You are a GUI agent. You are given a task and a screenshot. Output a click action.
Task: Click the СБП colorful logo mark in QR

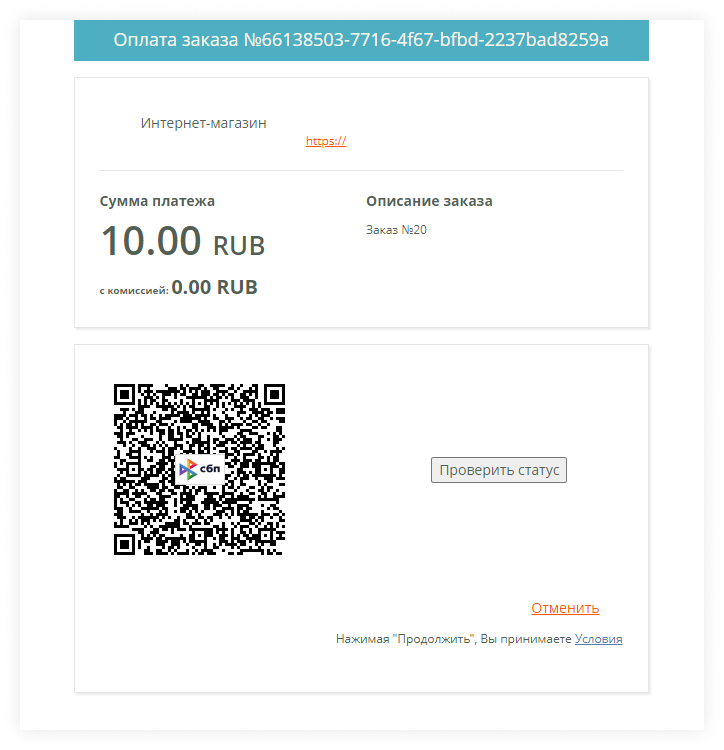pos(188,469)
